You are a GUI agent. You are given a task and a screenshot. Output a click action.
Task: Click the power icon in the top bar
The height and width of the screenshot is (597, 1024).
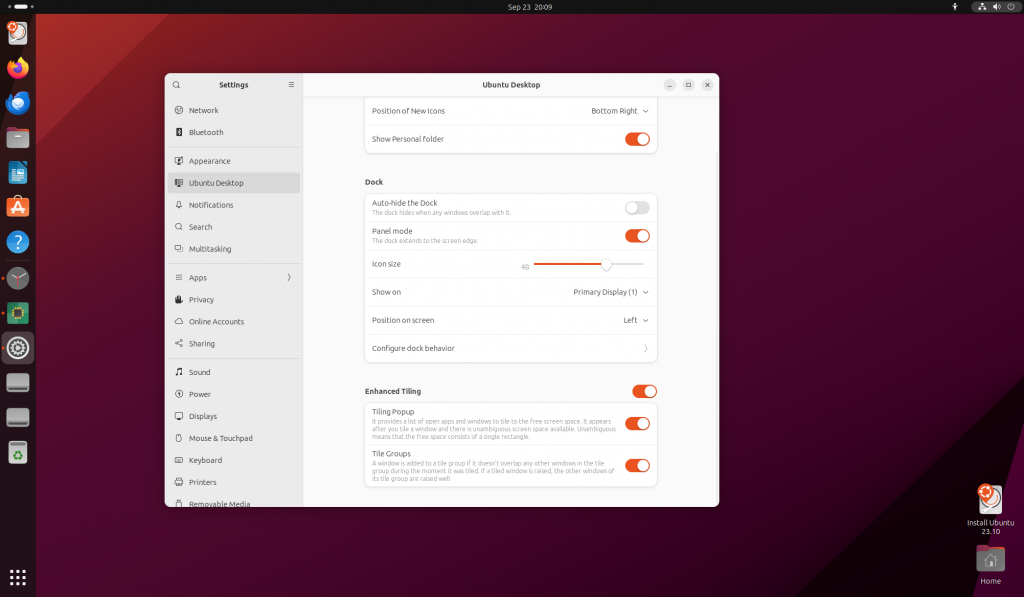[1011, 7]
